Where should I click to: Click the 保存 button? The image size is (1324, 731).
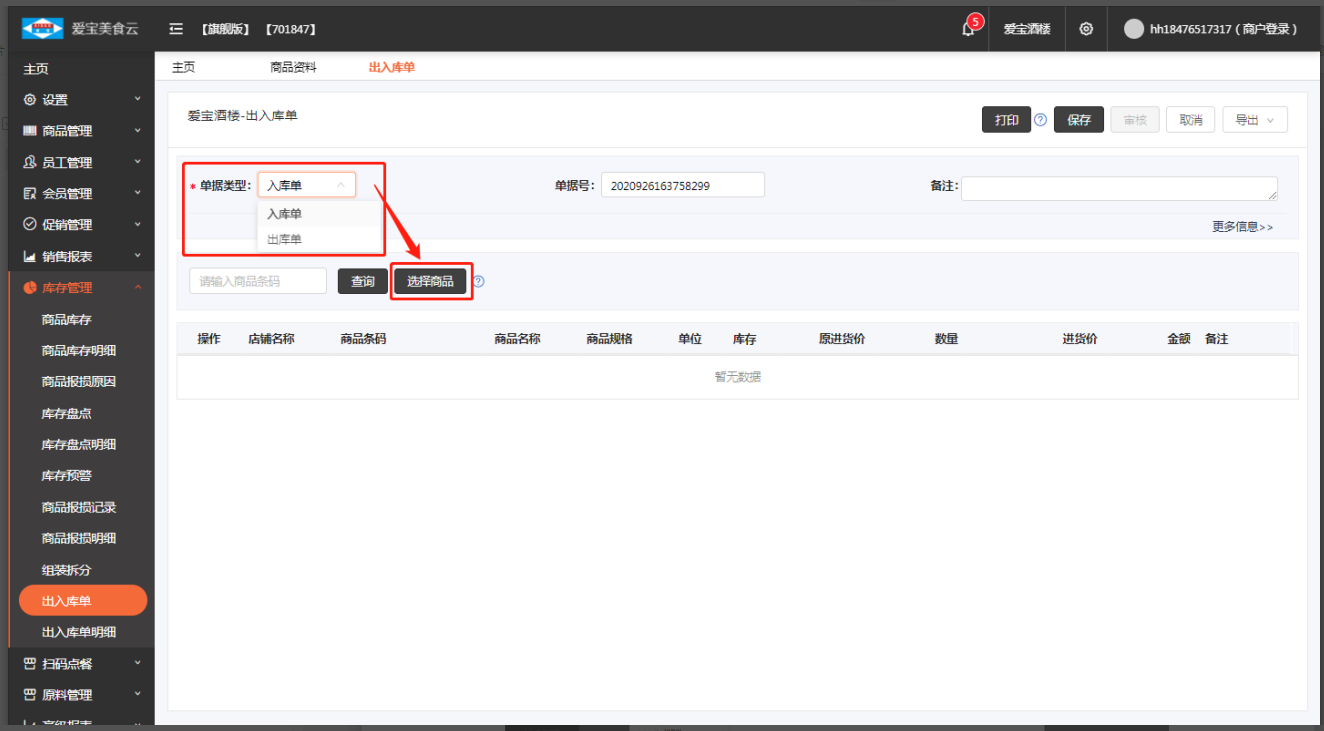pos(1078,120)
